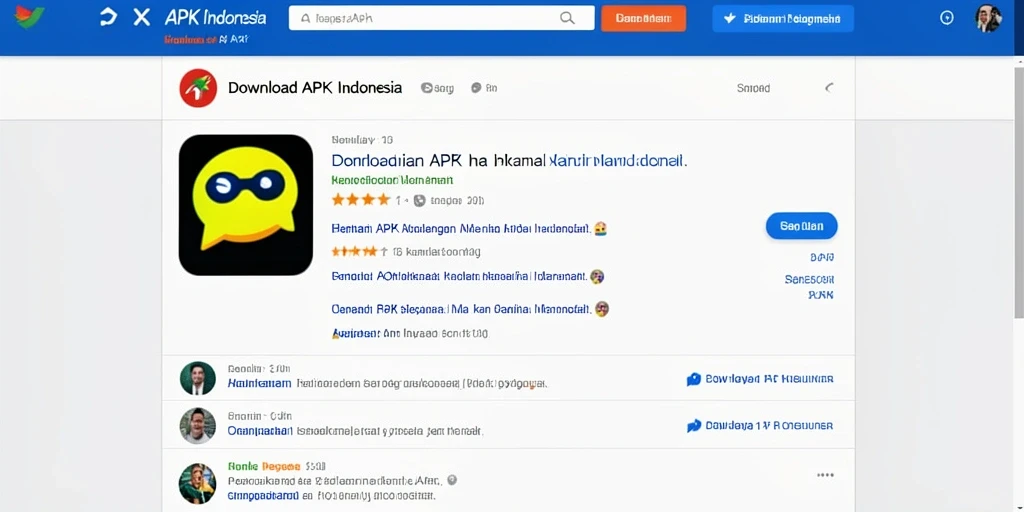Viewport: 1024px width, 512px height.
Task: Click the "BPR" link below the blue pill button
Action: click(x=822, y=257)
